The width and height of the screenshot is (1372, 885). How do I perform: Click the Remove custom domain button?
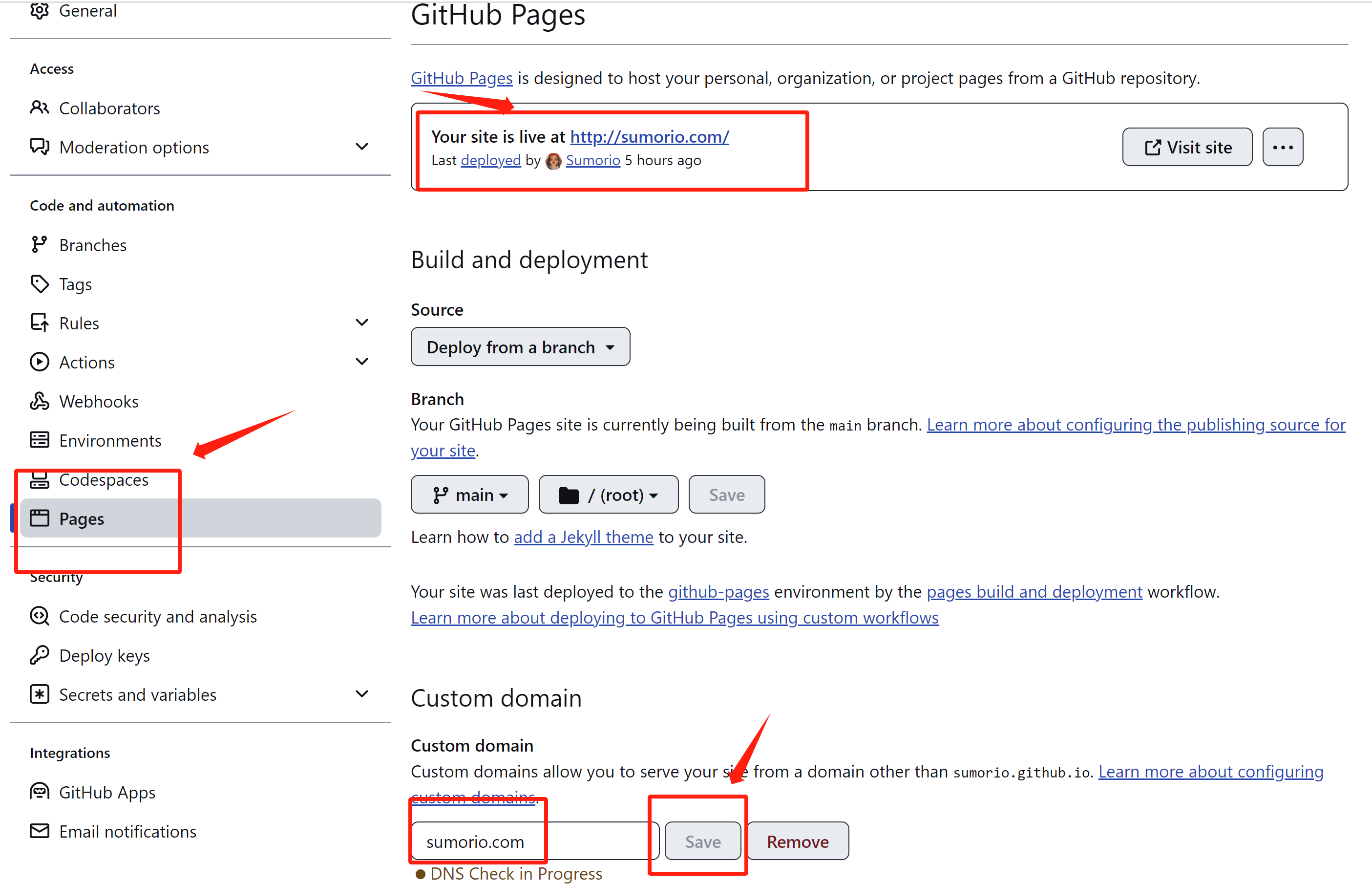[x=797, y=842]
